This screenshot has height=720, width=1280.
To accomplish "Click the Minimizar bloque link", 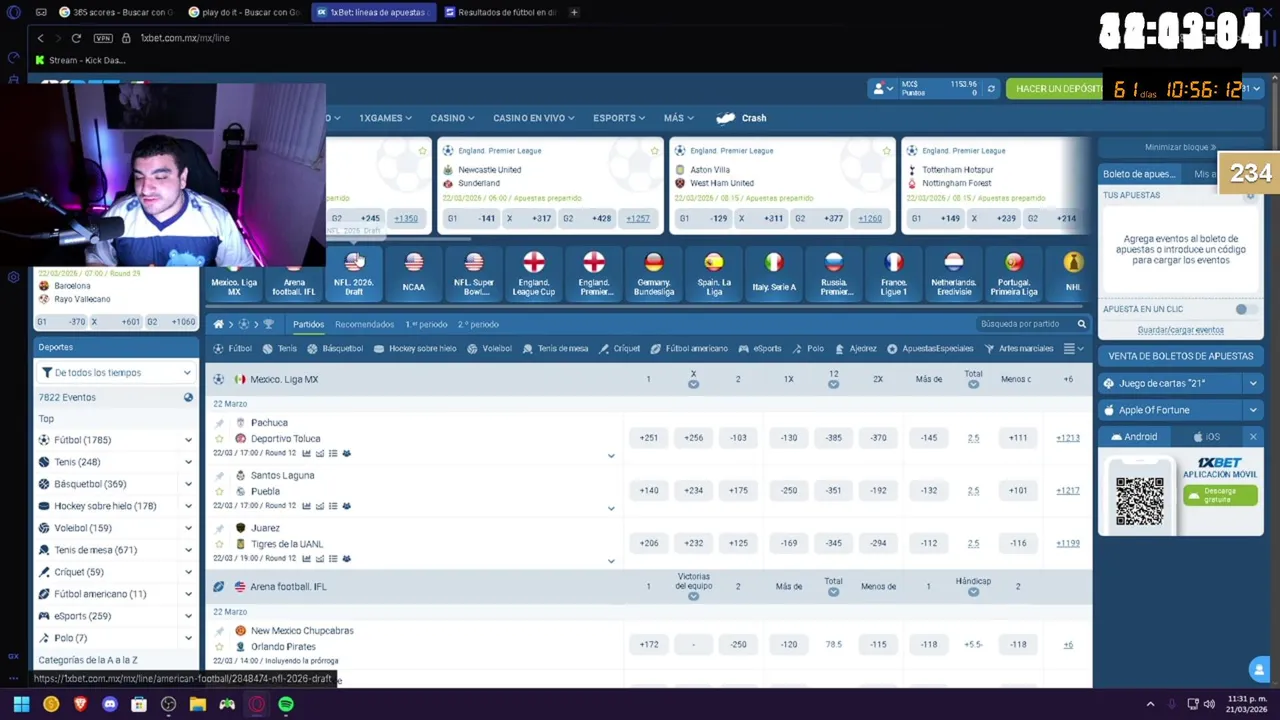I will [x=1180, y=148].
